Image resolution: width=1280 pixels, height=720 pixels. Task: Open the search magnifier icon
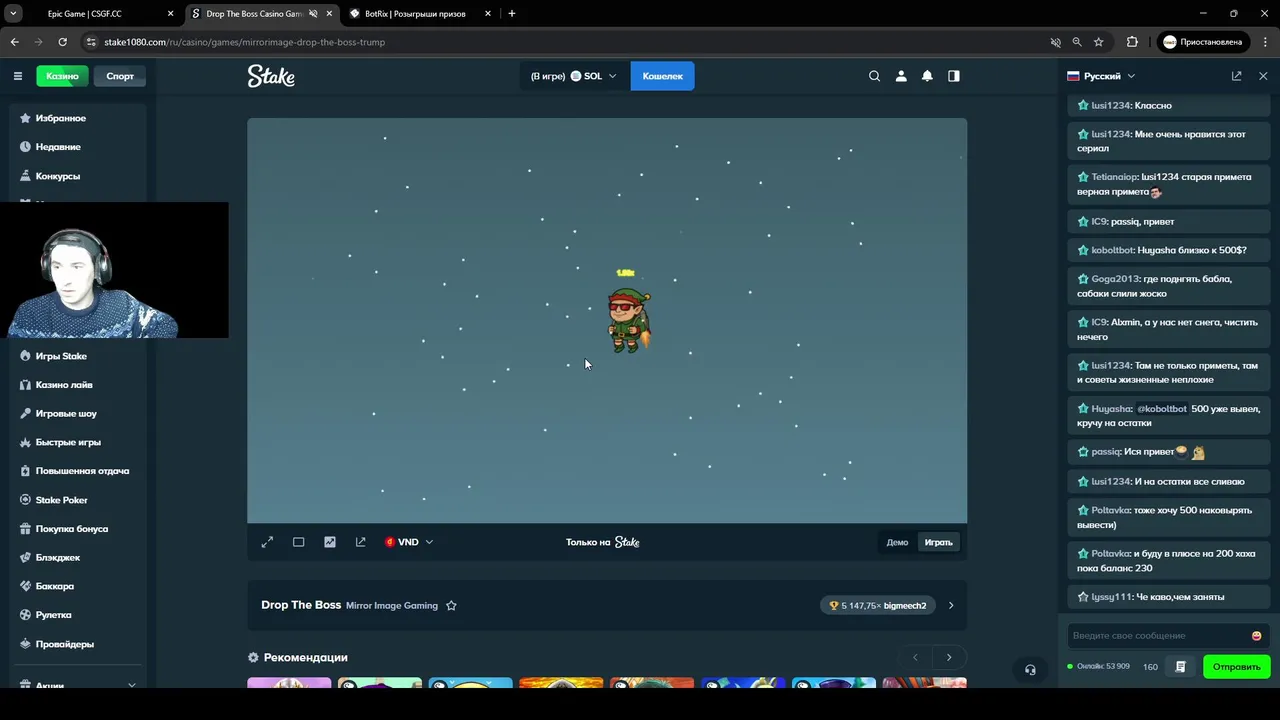click(x=875, y=76)
